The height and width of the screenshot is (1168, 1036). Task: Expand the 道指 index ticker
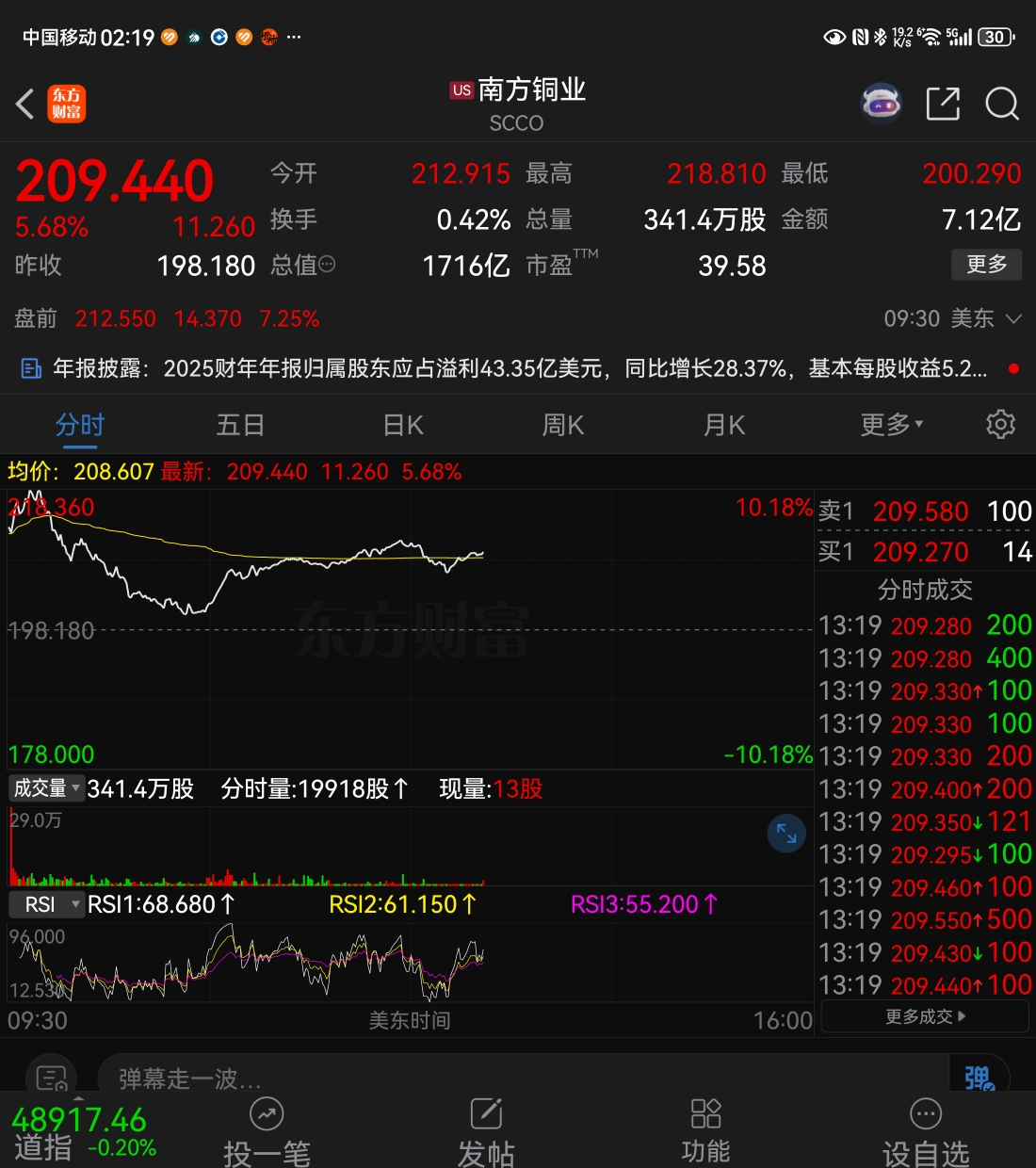(x=79, y=1130)
